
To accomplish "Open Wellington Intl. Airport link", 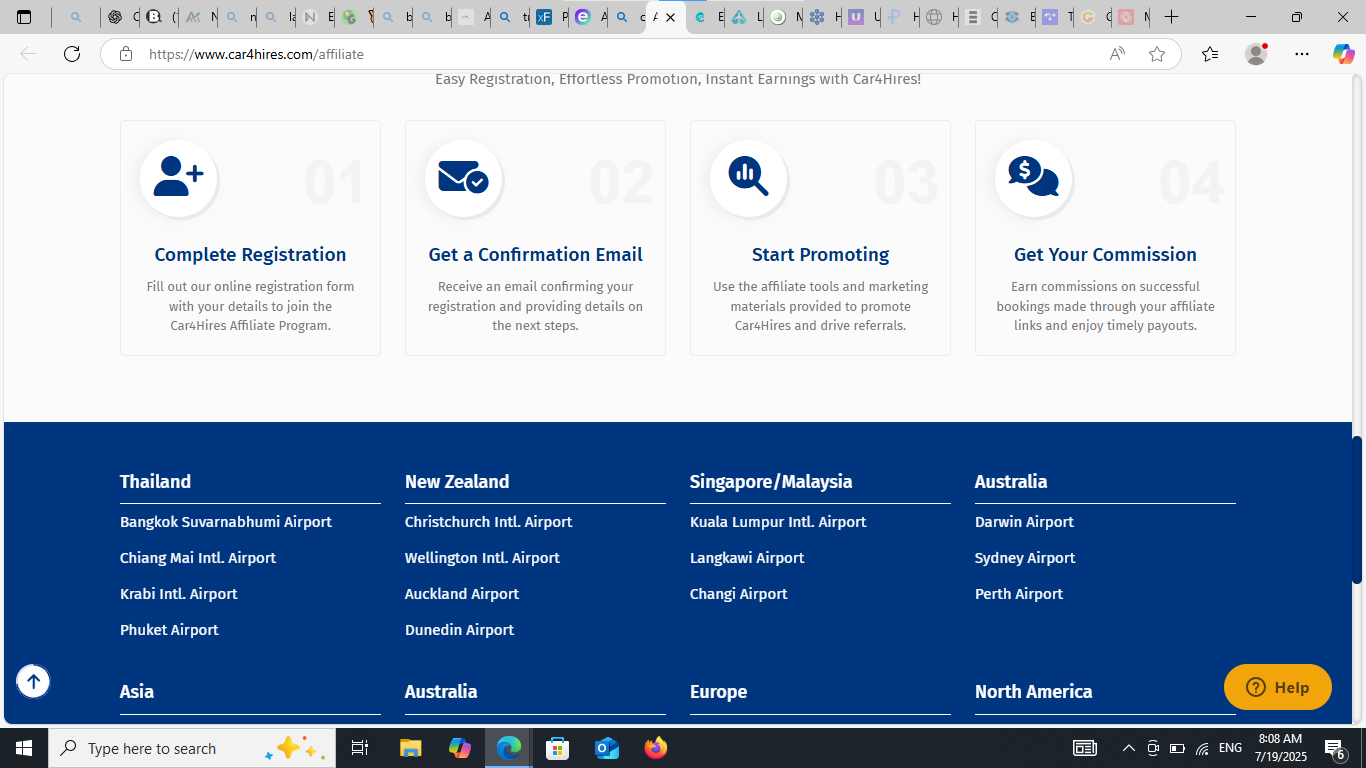I will click(482, 558).
